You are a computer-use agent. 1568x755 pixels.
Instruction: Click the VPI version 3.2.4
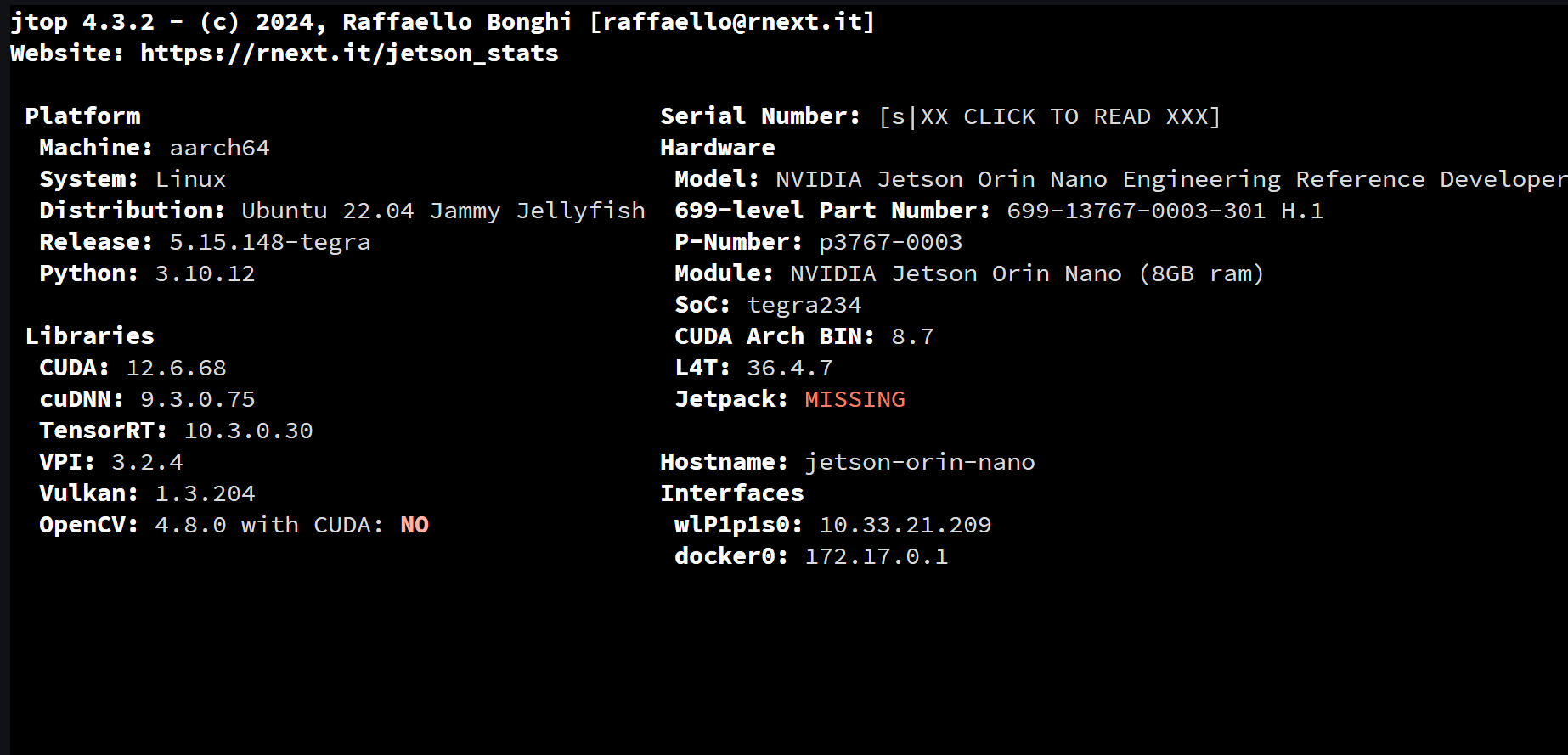(147, 462)
